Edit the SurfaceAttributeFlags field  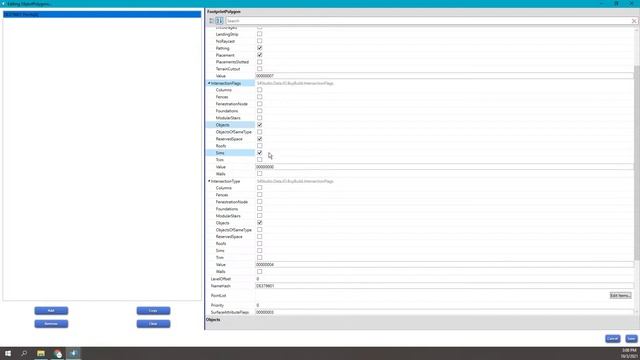(x=444, y=312)
